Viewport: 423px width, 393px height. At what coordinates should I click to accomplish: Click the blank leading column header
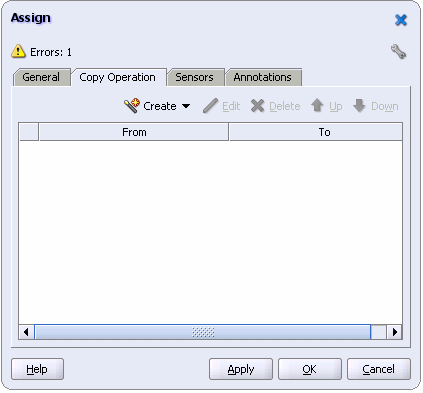coord(29,132)
